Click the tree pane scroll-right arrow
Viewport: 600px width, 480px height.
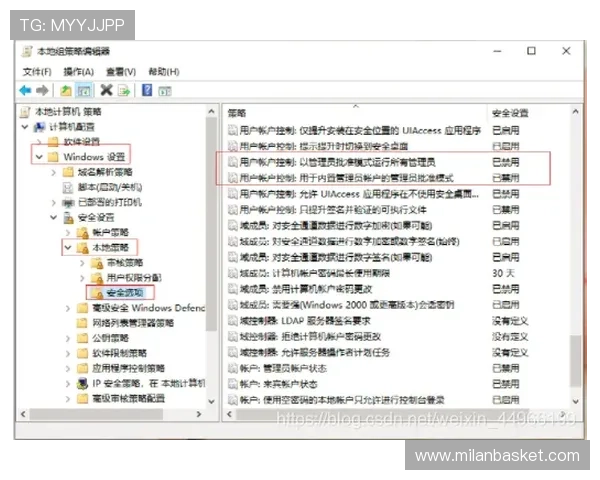tap(199, 414)
